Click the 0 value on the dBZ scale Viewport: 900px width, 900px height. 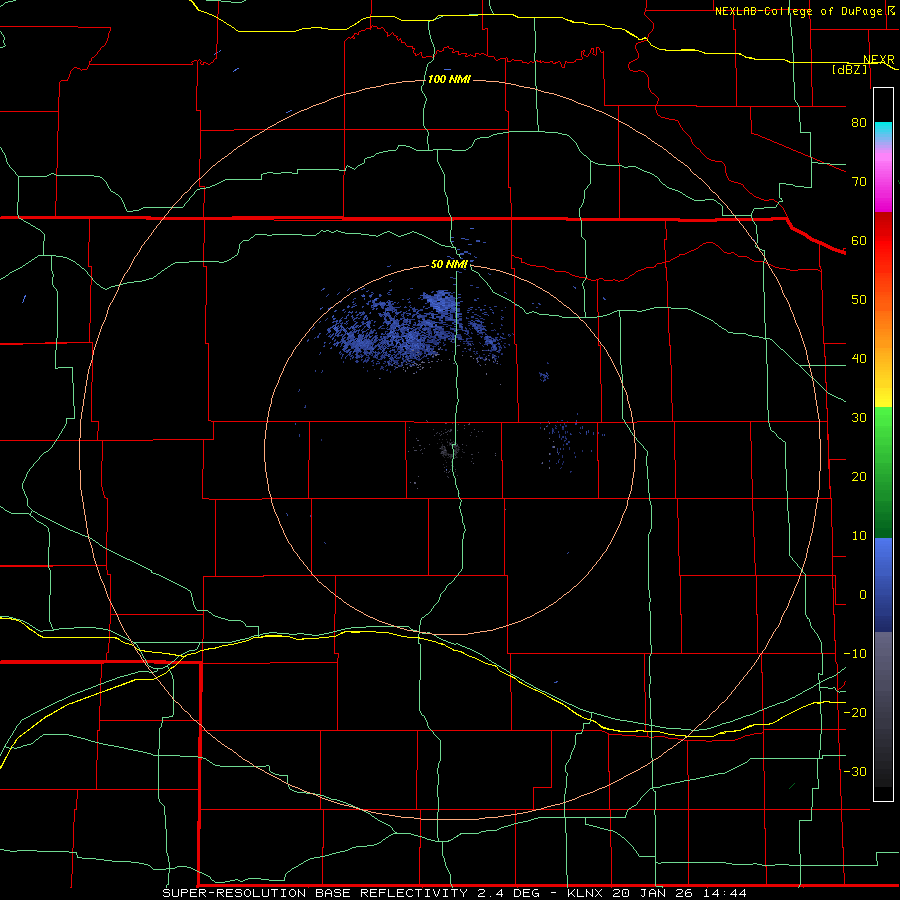(863, 595)
